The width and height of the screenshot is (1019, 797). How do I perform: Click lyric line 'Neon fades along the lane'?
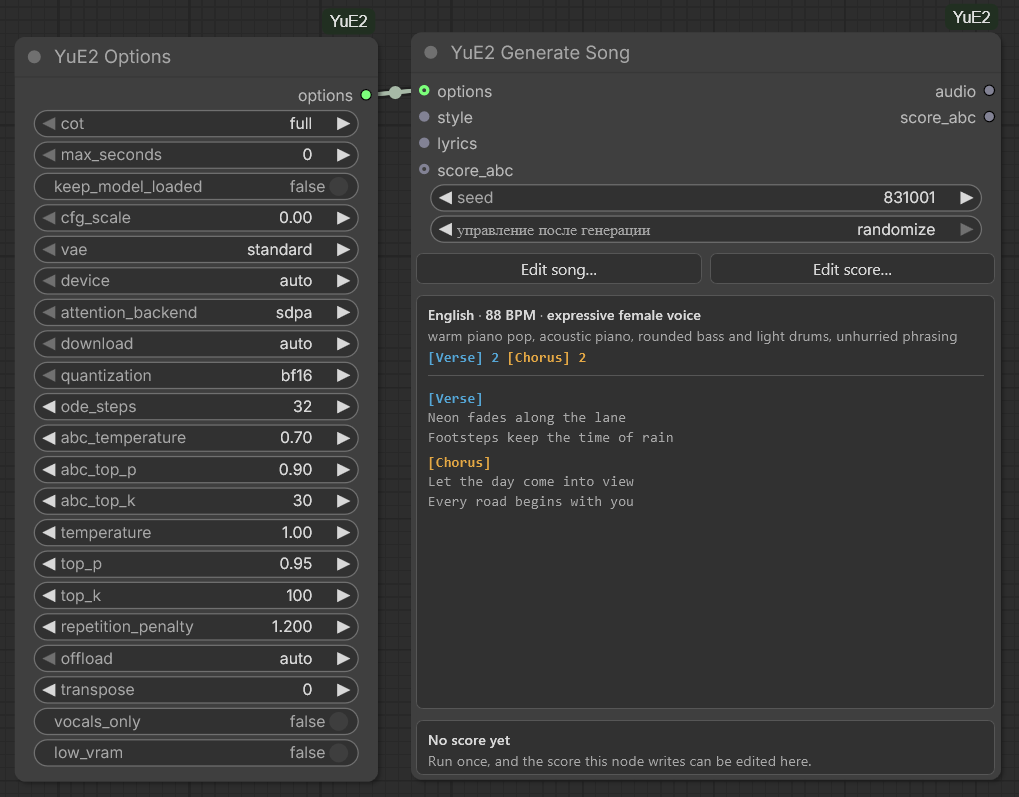click(x=526, y=417)
